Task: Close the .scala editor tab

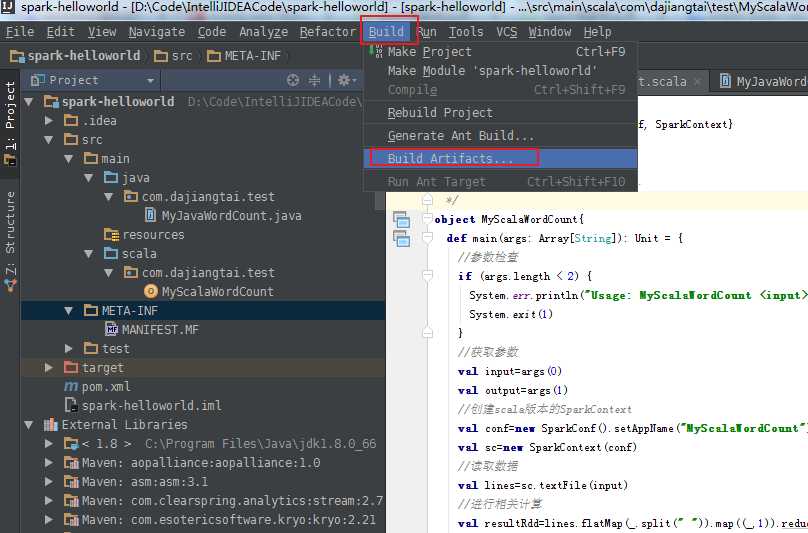Action: (697, 81)
